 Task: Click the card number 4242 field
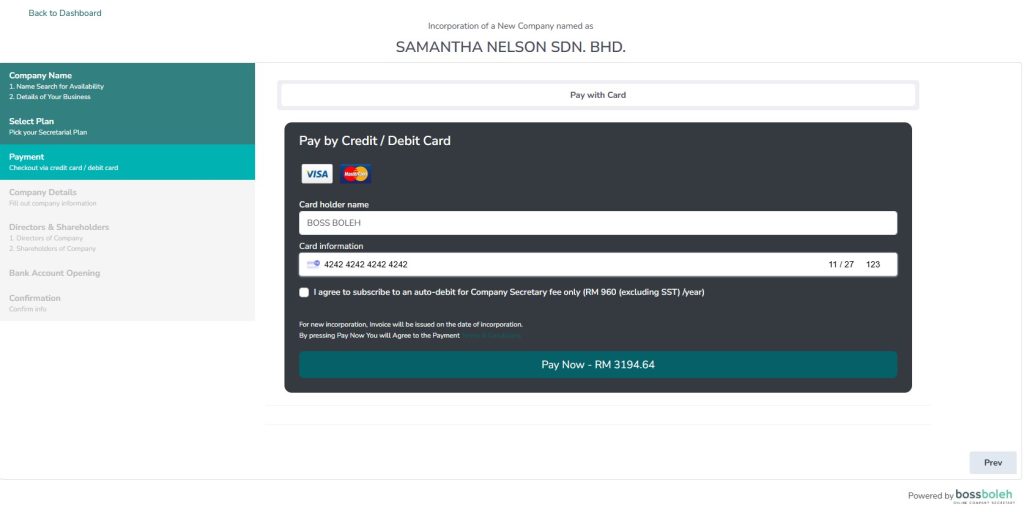point(366,264)
